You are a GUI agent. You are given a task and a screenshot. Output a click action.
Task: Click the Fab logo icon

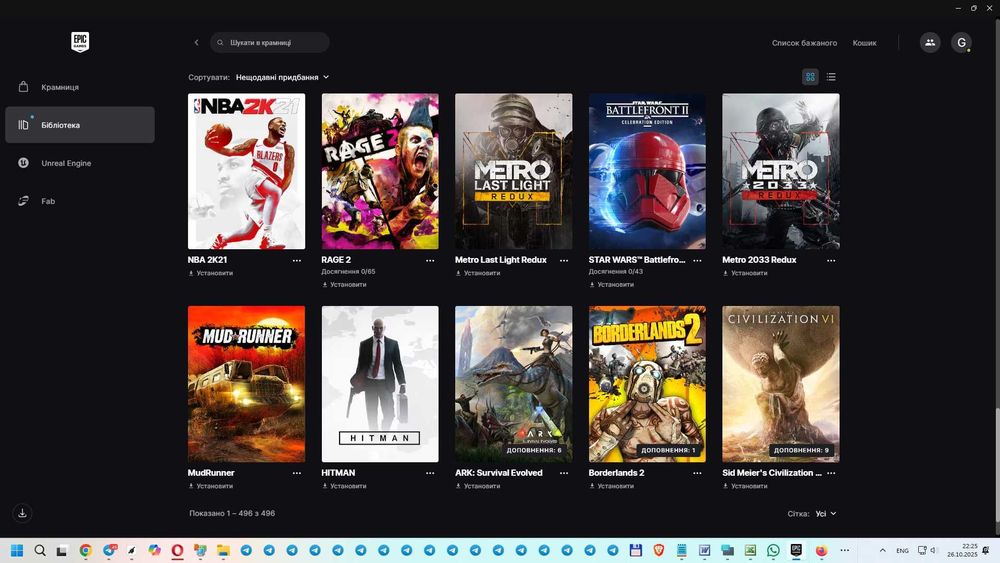pos(24,201)
